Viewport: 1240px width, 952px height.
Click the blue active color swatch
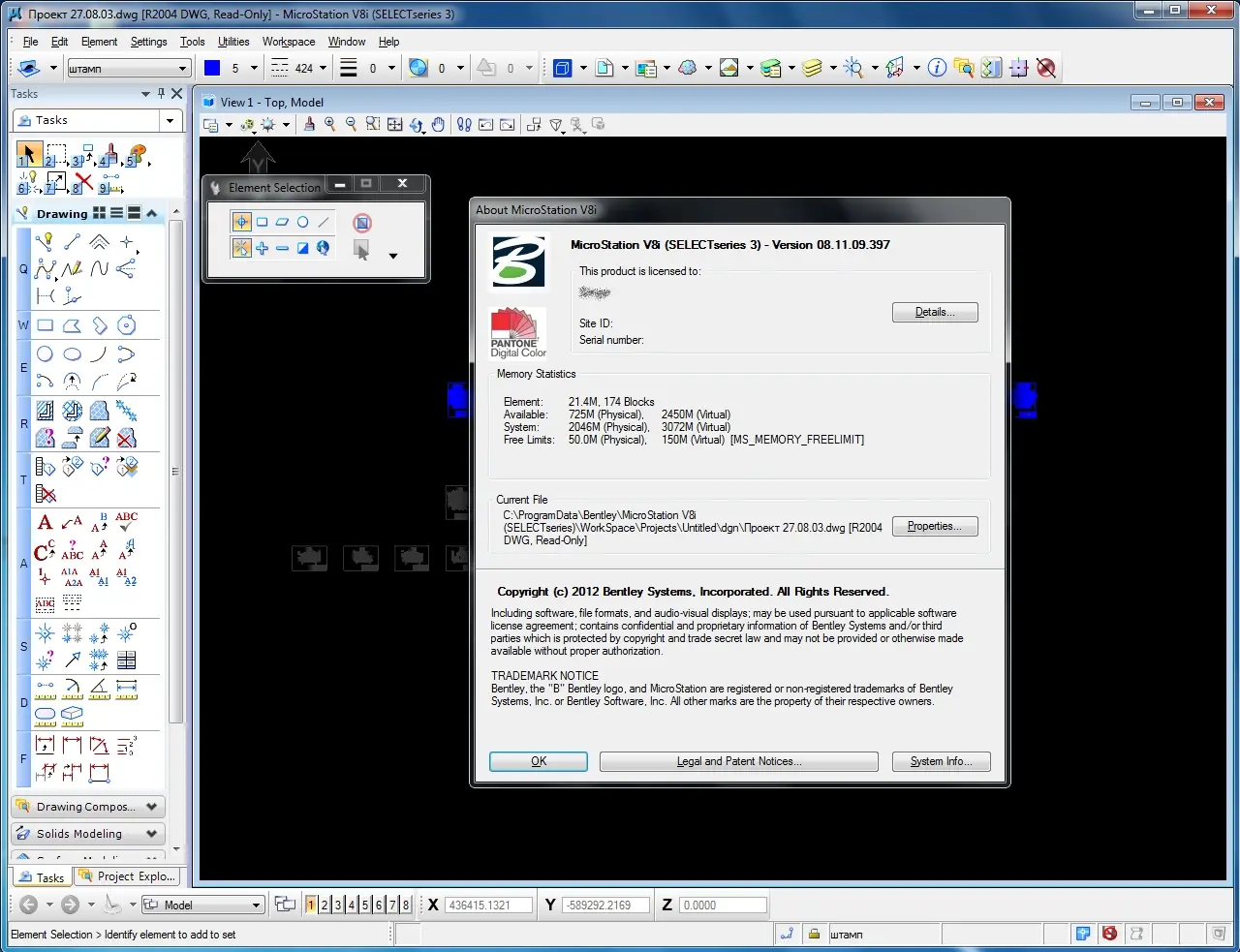point(213,68)
